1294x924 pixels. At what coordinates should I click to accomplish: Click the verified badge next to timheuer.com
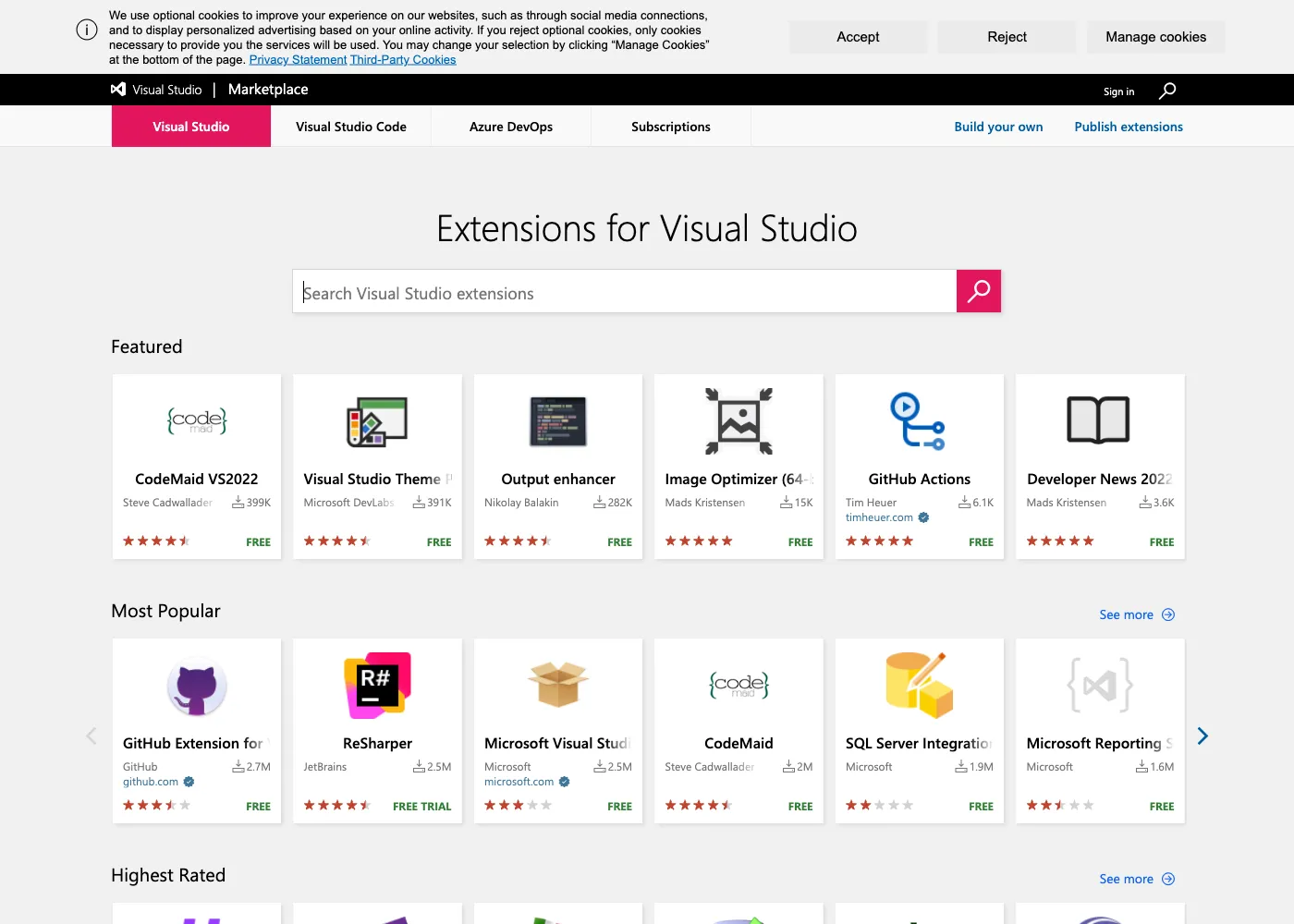pos(923,517)
